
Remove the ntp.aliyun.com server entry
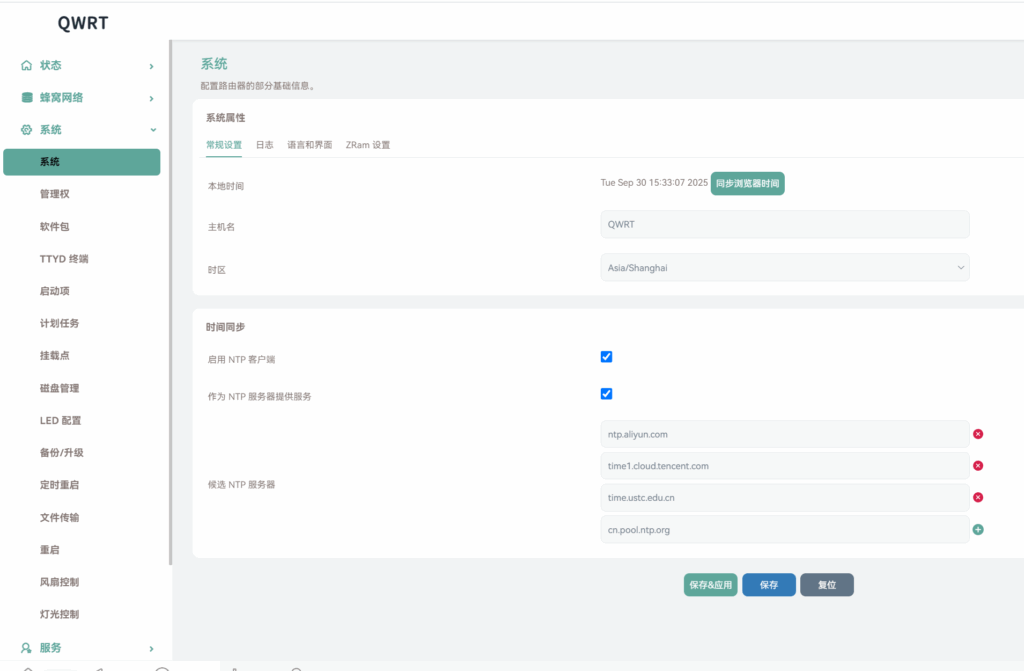coord(978,434)
